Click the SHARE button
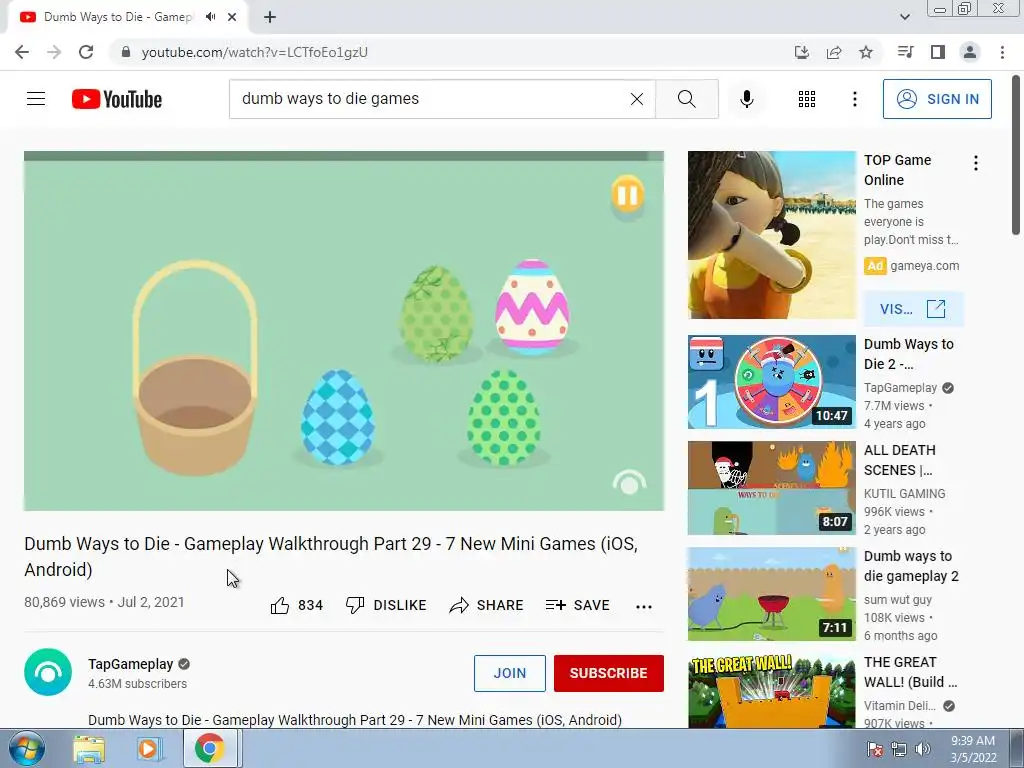The width and height of the screenshot is (1024, 768). 487,605
